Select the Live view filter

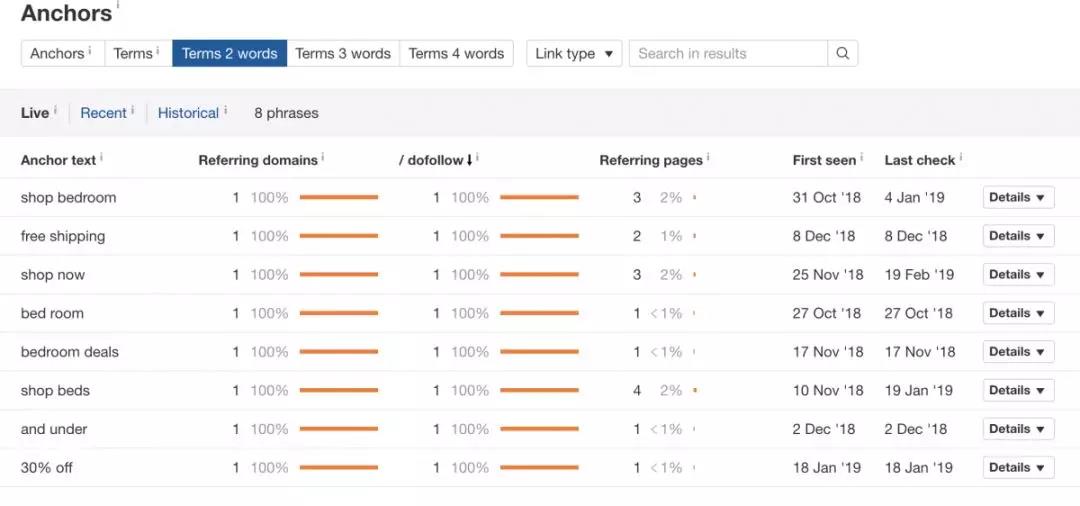35,113
